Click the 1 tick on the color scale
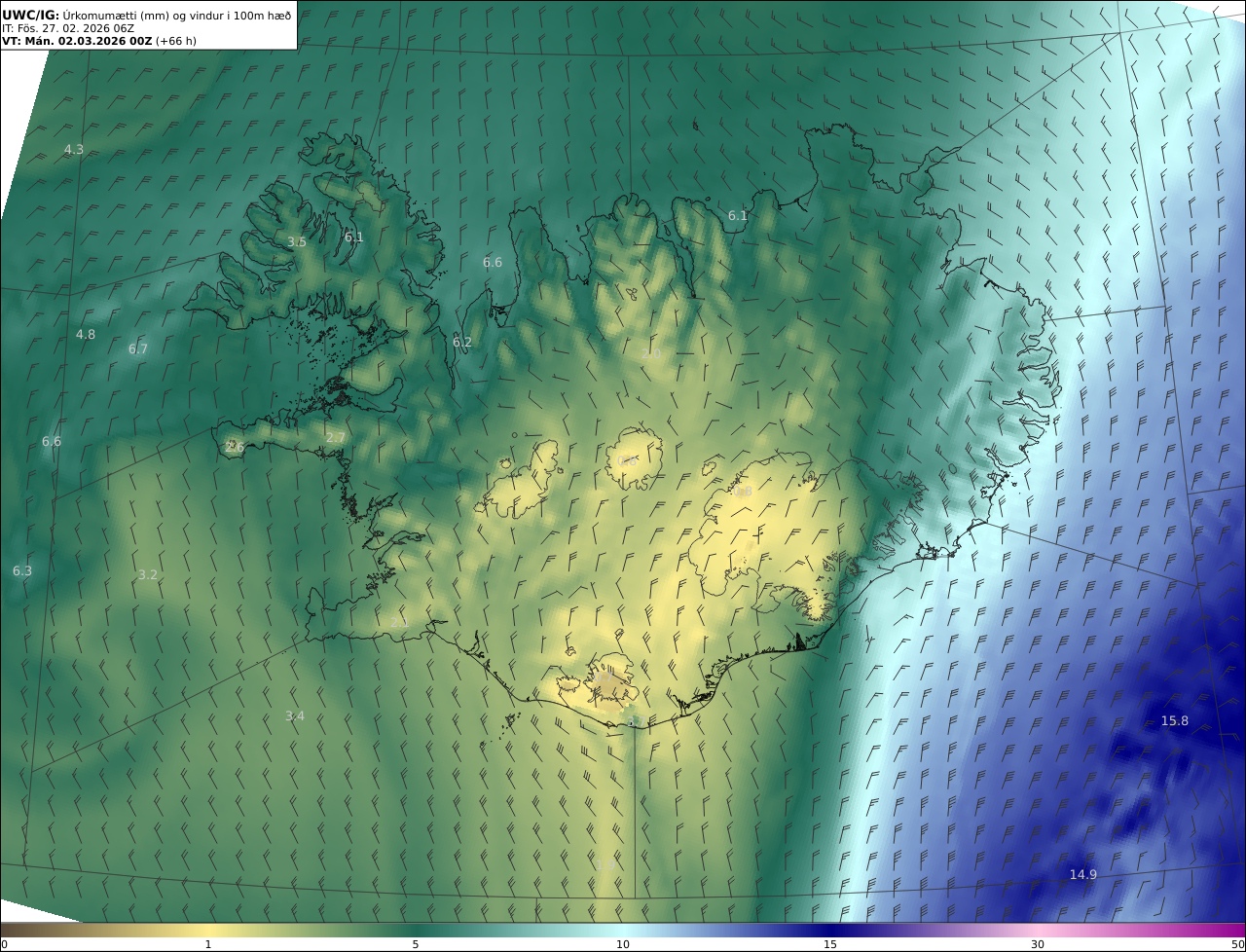The image size is (1246, 952). (208, 944)
